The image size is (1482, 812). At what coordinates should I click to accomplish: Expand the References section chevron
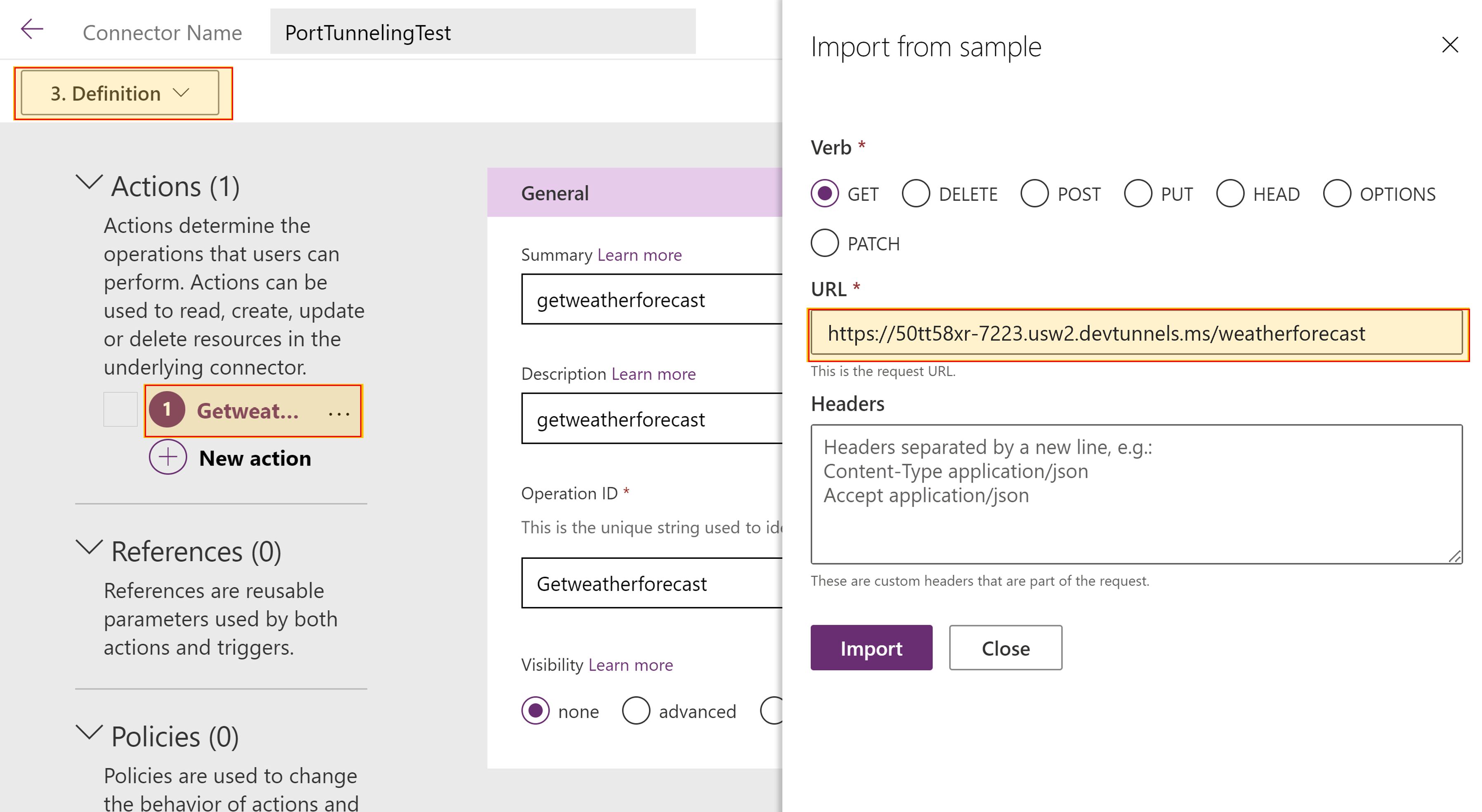coord(88,548)
